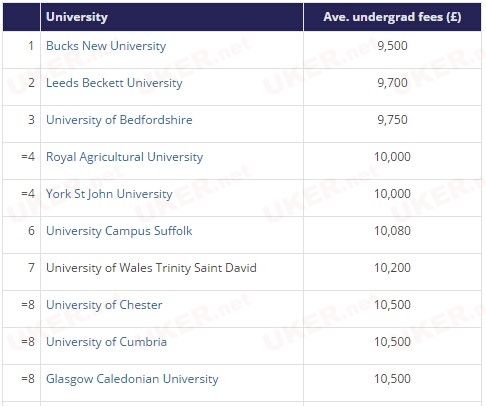Viewport: 486px width, 406px height.
Task: Open the Bucks New University link
Action: (106, 46)
